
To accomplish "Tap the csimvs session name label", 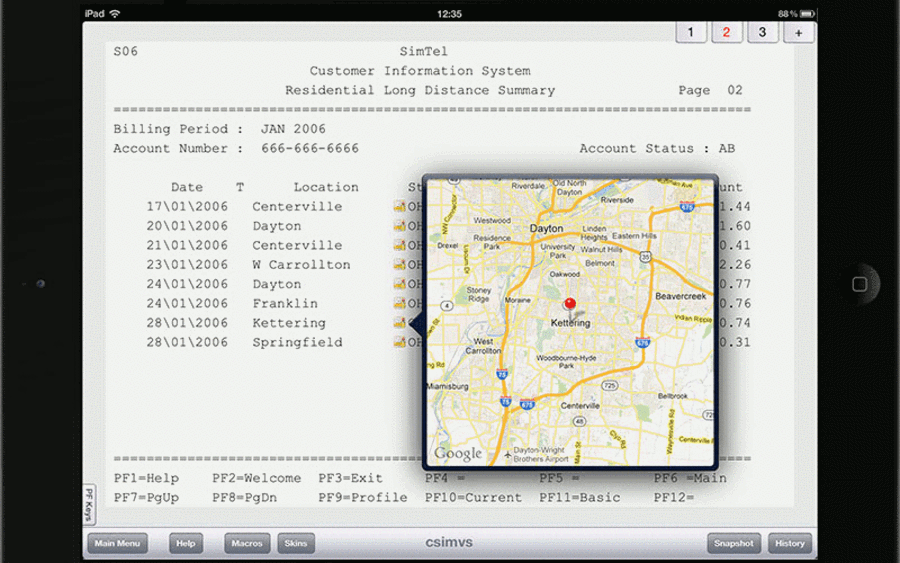I will point(449,542).
